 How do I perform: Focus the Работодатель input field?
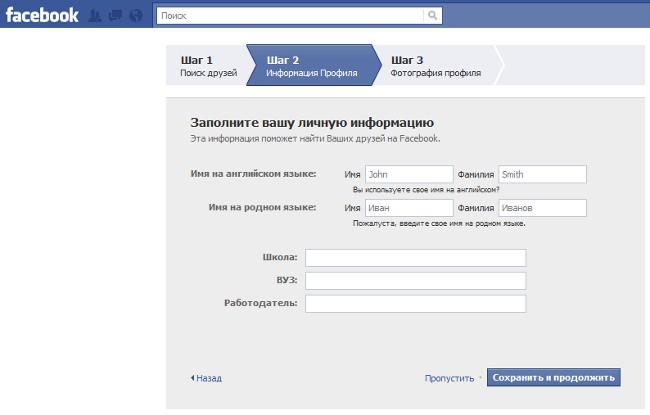416,303
